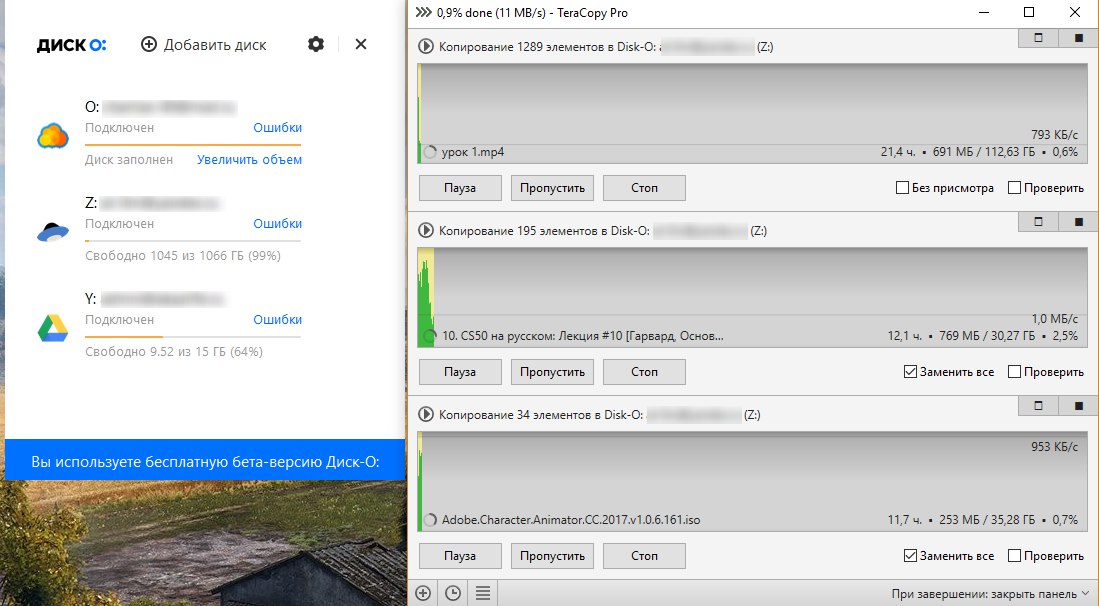The width and height of the screenshot is (1099, 606).
Task: Open the TeraCopy file list menu icon
Action: 483,593
